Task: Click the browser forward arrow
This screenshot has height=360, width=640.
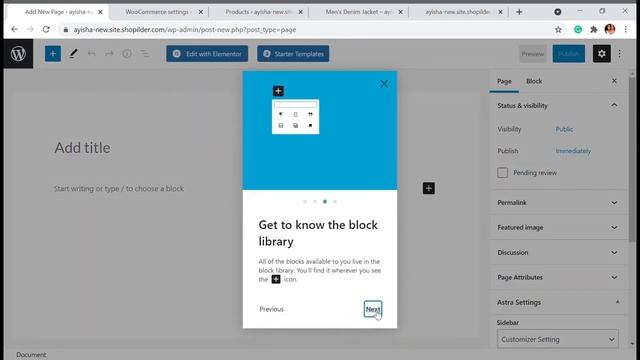Action: 30,29
